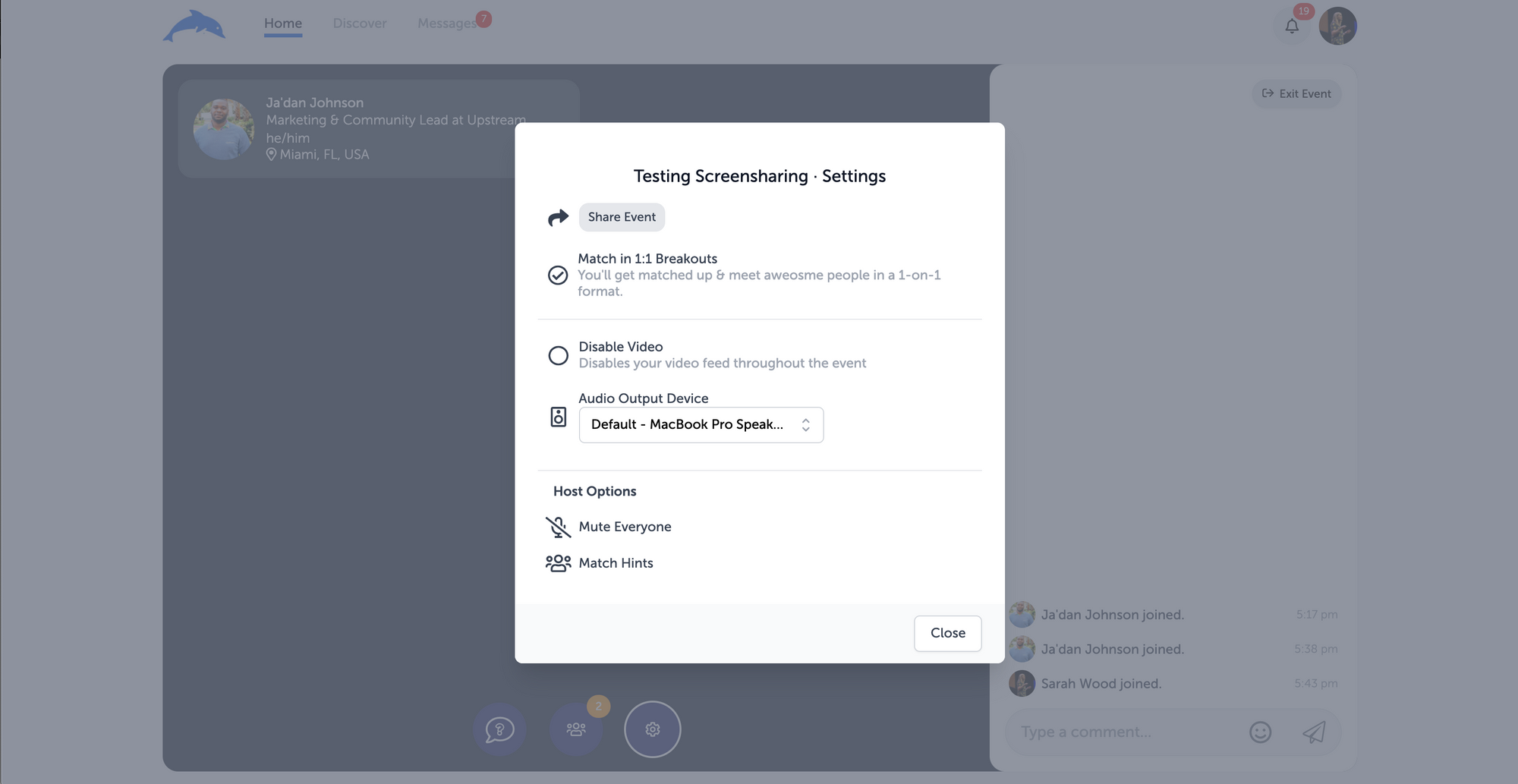Click the 'Miami, FL, USA' location text
Viewport: 1518px width, 784px height.
tap(324, 154)
